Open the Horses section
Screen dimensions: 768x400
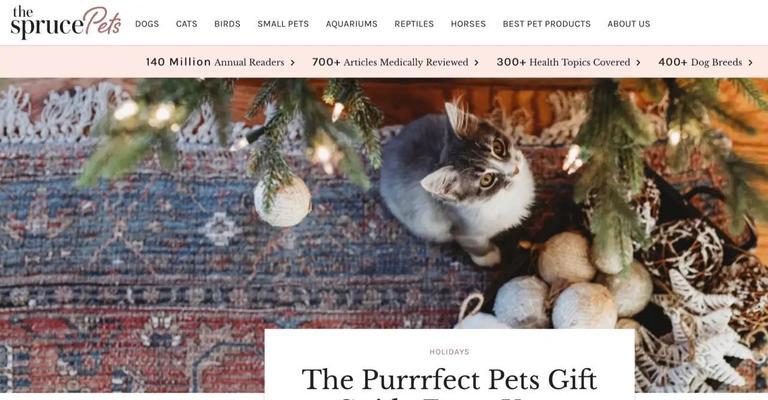[x=468, y=24]
